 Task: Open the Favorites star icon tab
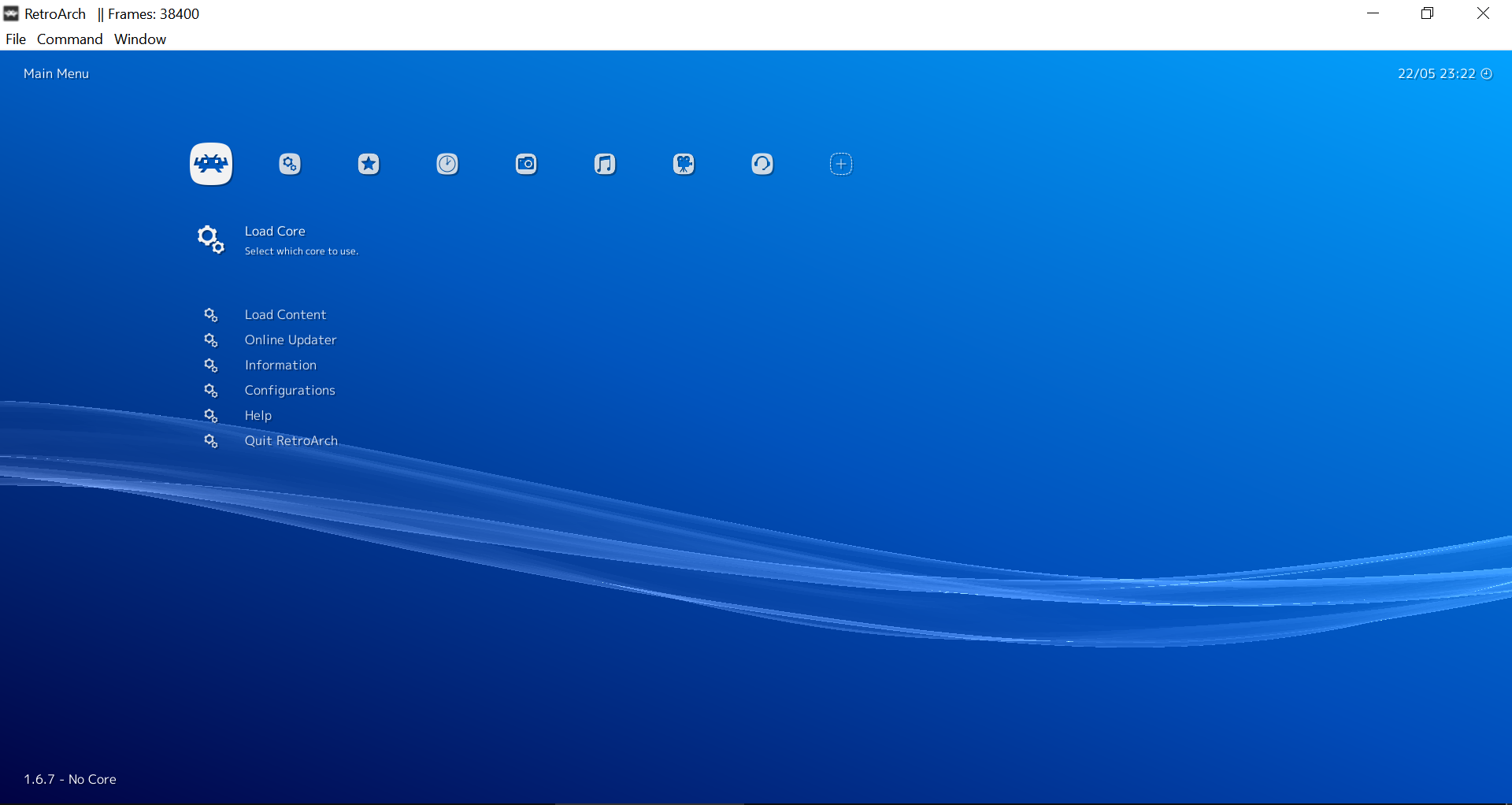369,164
